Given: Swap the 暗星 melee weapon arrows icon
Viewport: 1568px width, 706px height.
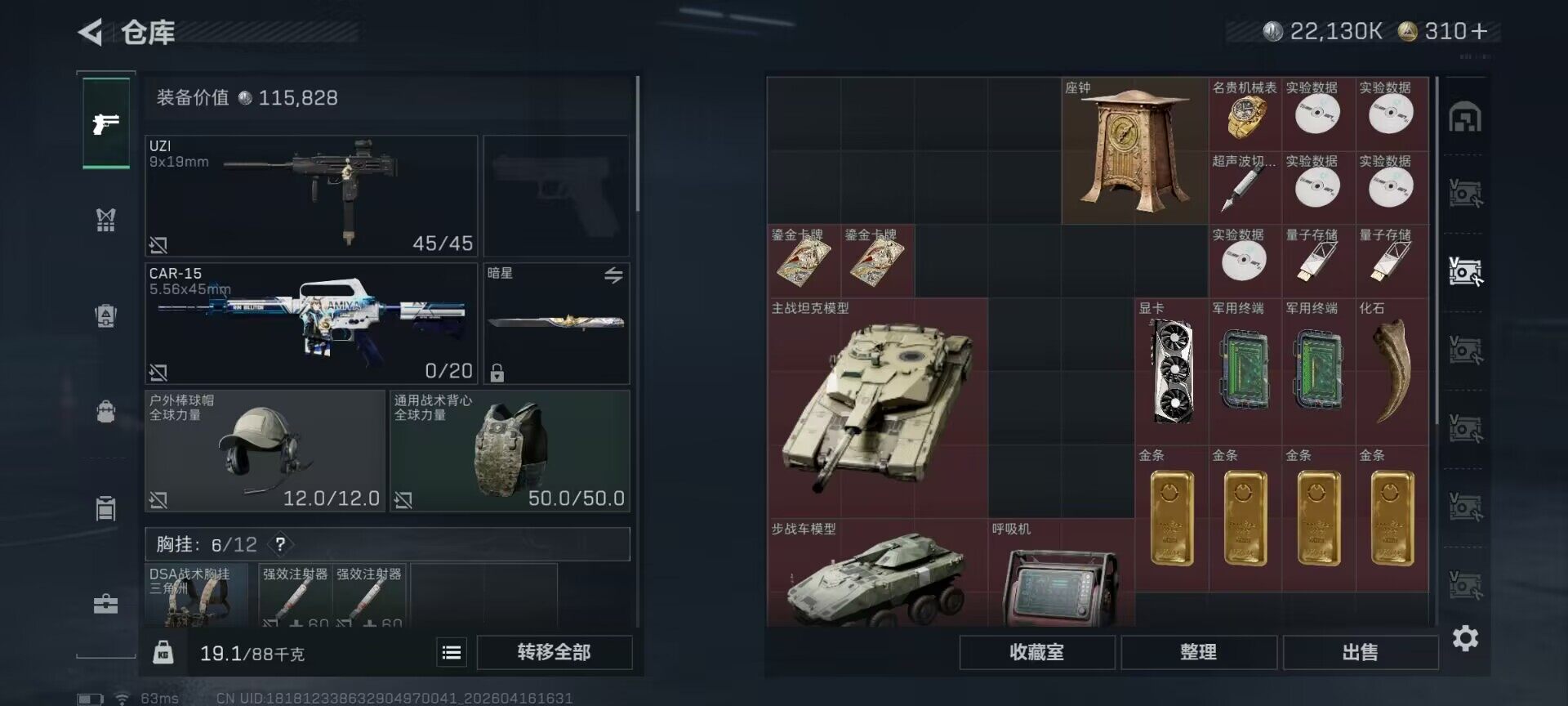Looking at the screenshot, I should 613,275.
